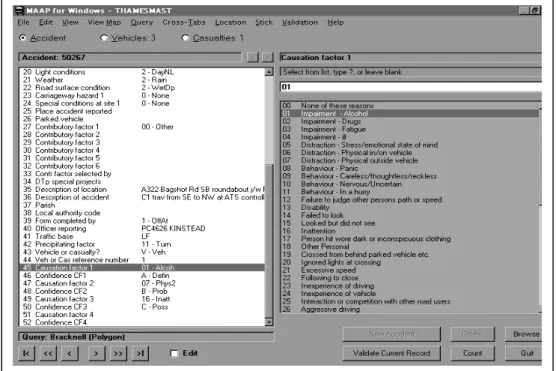Select the '40 Officer reporting' row
Viewport: 556px width, 371px height.
click(142, 228)
